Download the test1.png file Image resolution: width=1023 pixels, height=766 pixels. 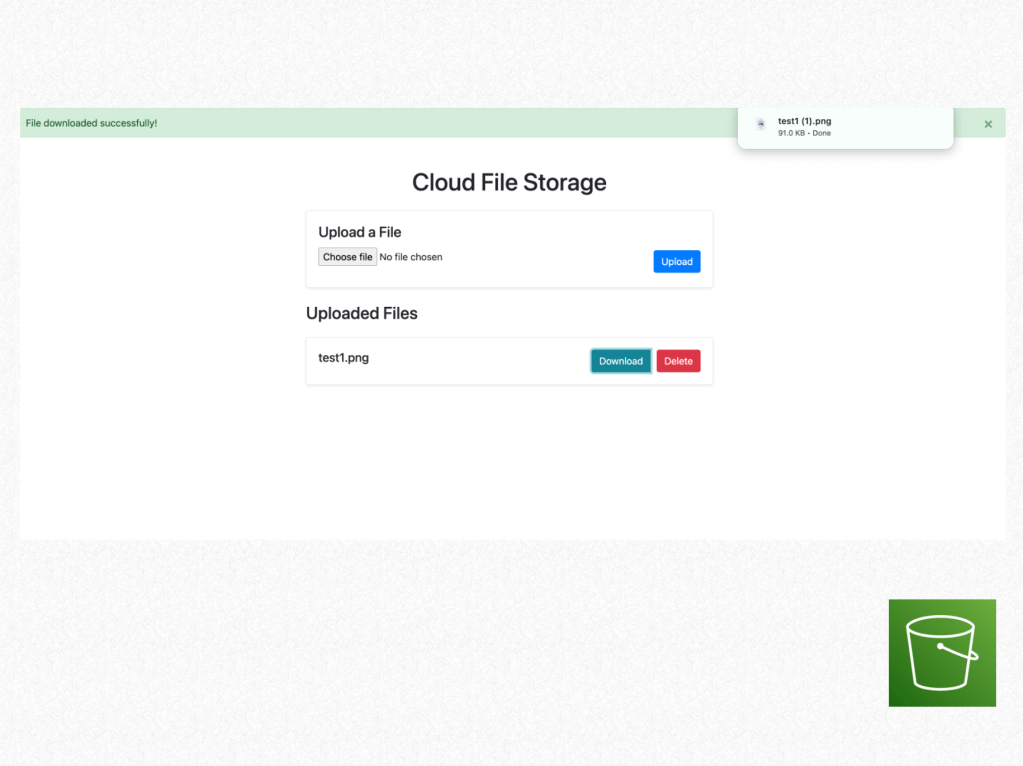pos(620,361)
